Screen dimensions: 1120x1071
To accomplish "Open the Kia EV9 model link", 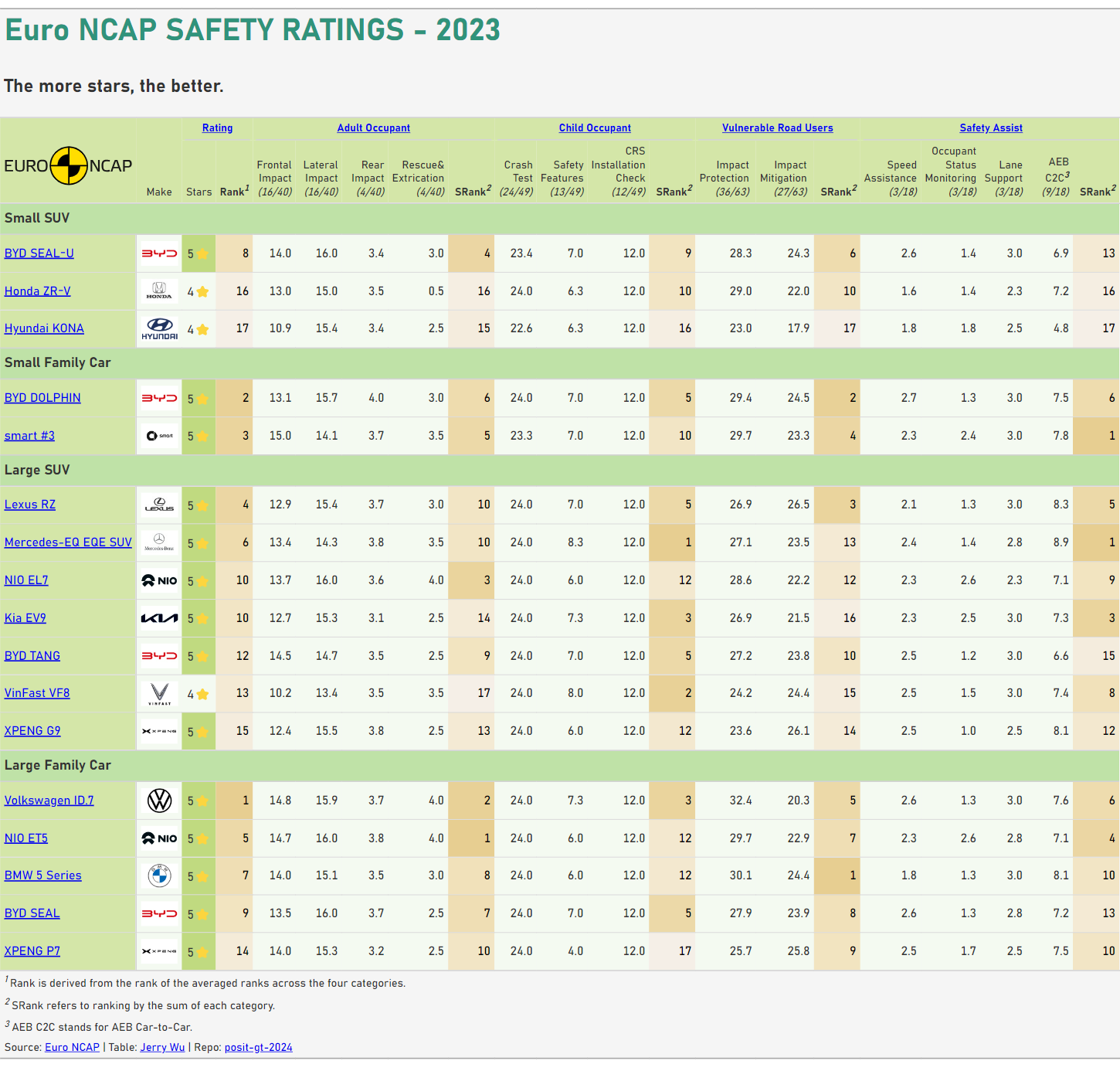I will 25,618.
